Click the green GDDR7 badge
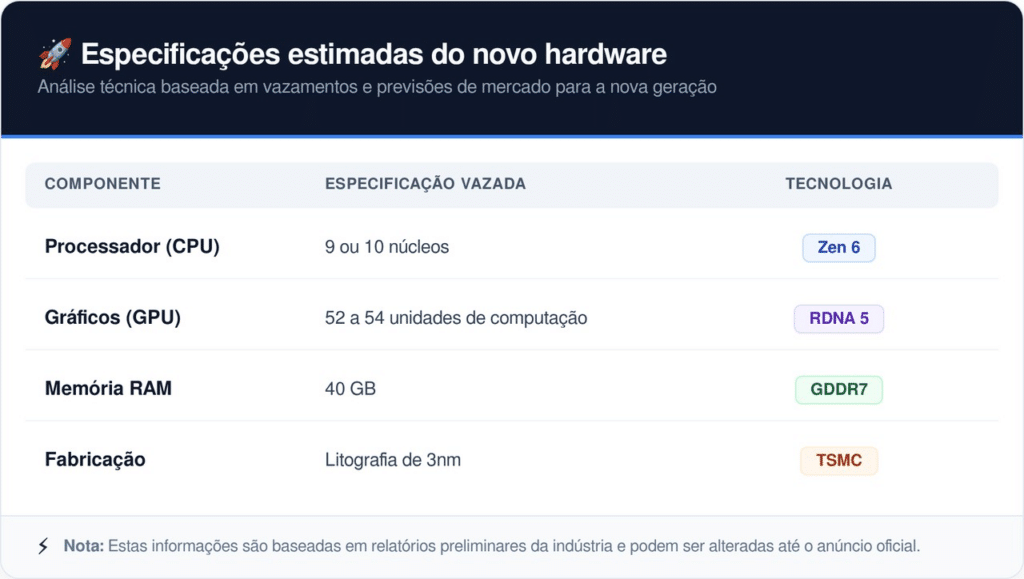This screenshot has height=579, width=1024. click(x=838, y=389)
